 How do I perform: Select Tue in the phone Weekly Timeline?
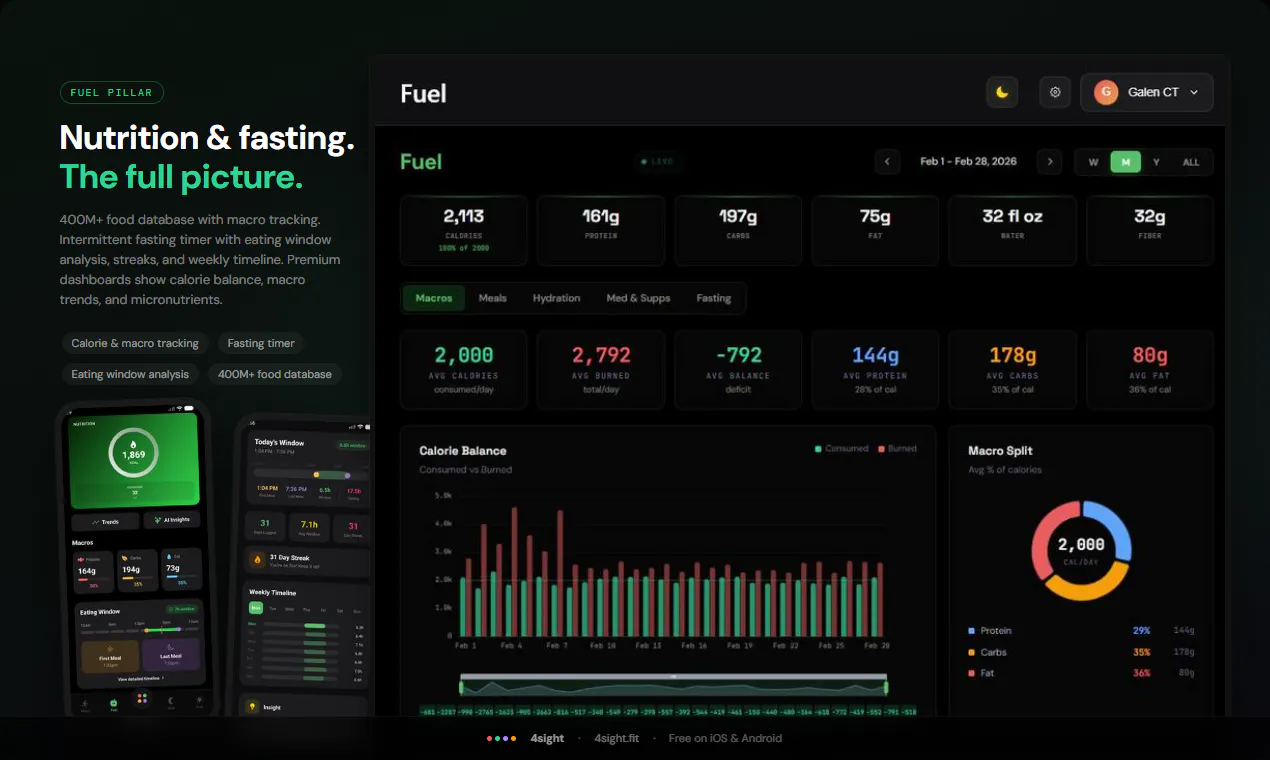pos(273,608)
